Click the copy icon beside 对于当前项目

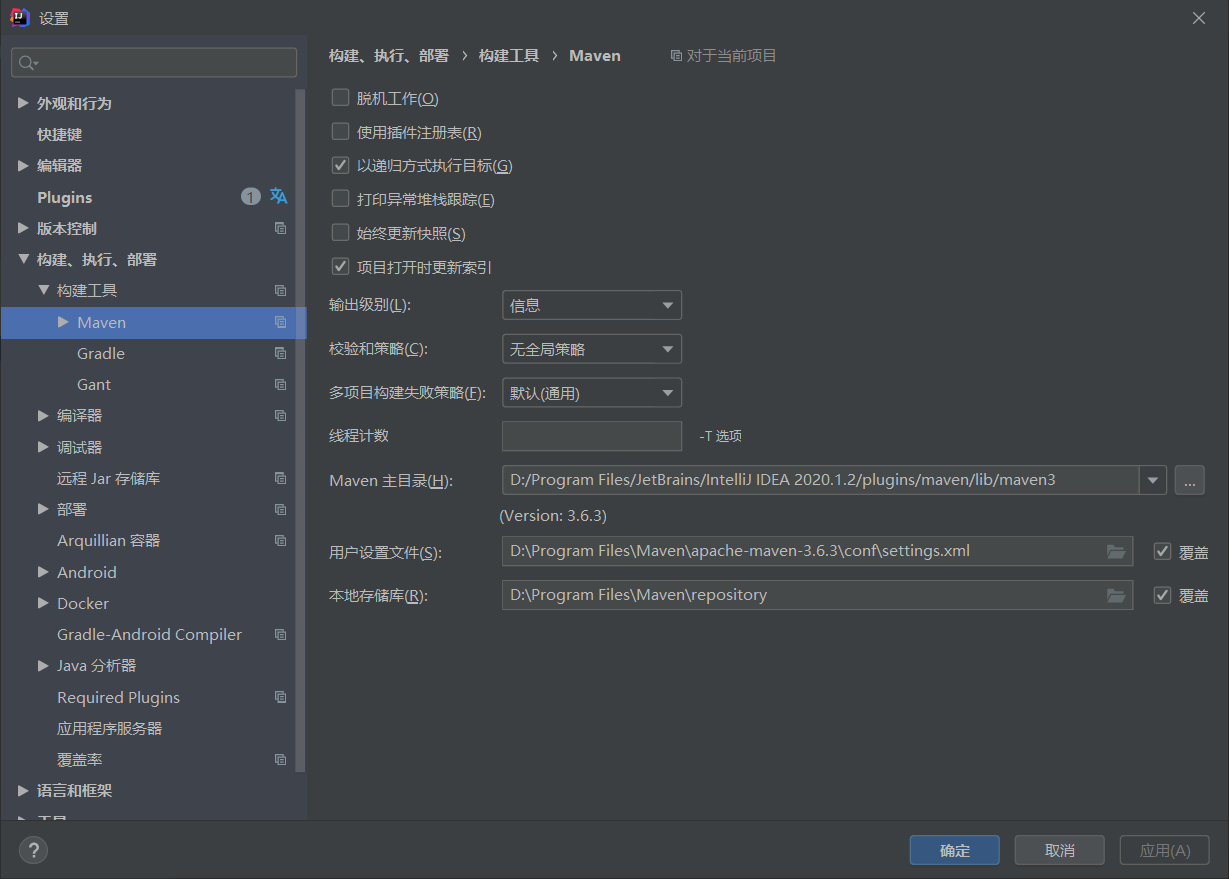[x=676, y=56]
